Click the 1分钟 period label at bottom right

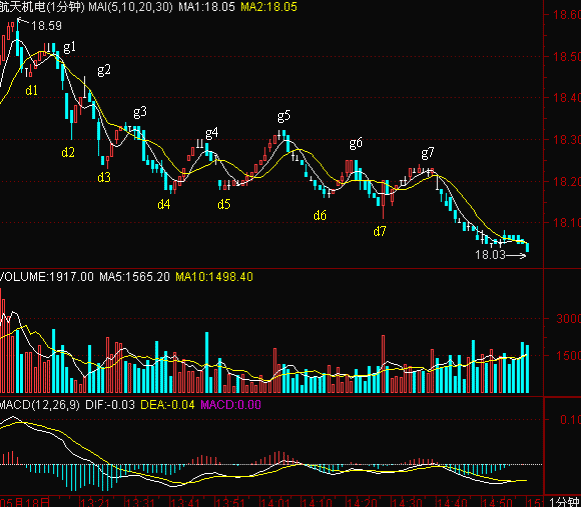coord(564,502)
